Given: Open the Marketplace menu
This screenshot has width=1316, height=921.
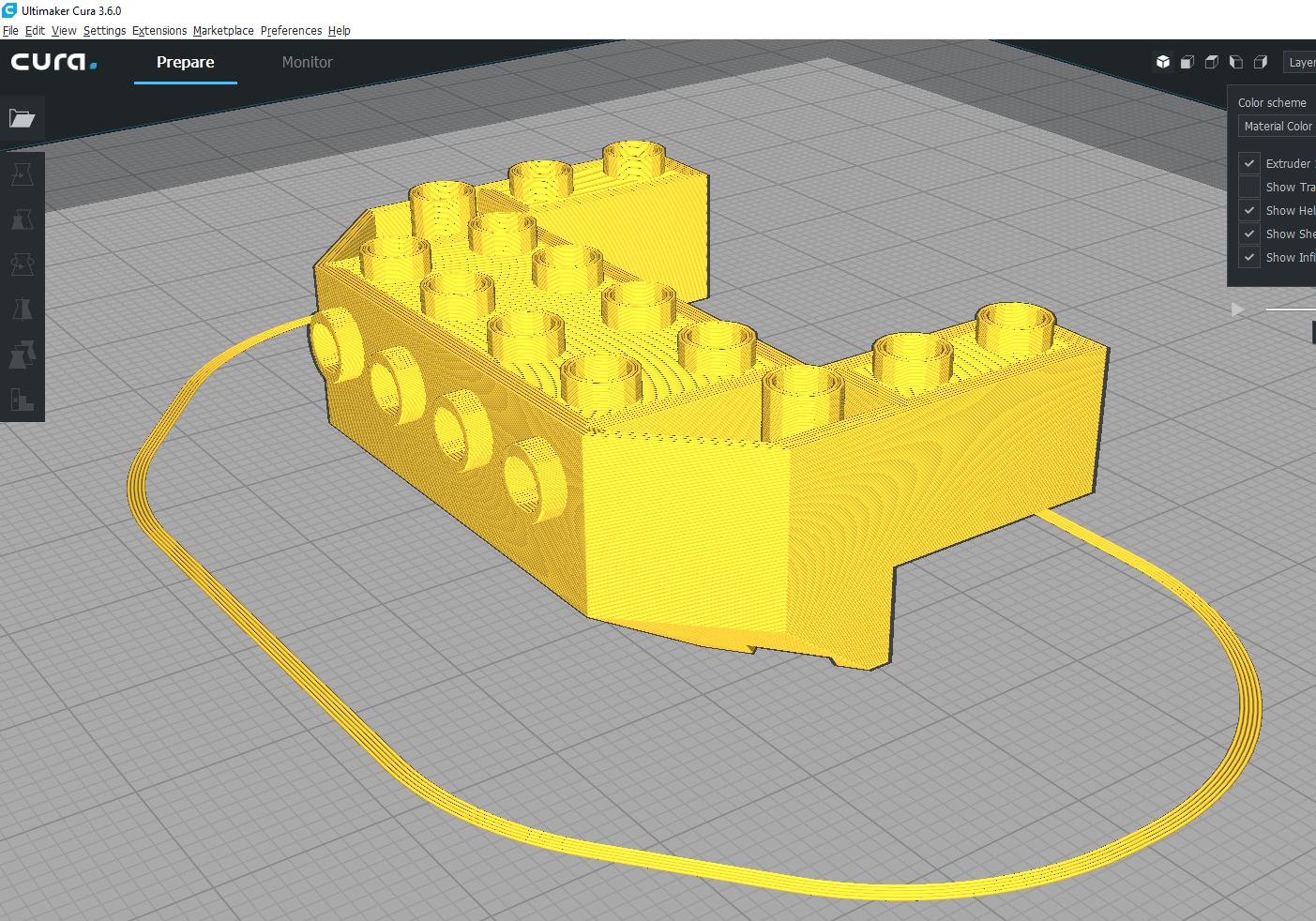Looking at the screenshot, I should [223, 30].
